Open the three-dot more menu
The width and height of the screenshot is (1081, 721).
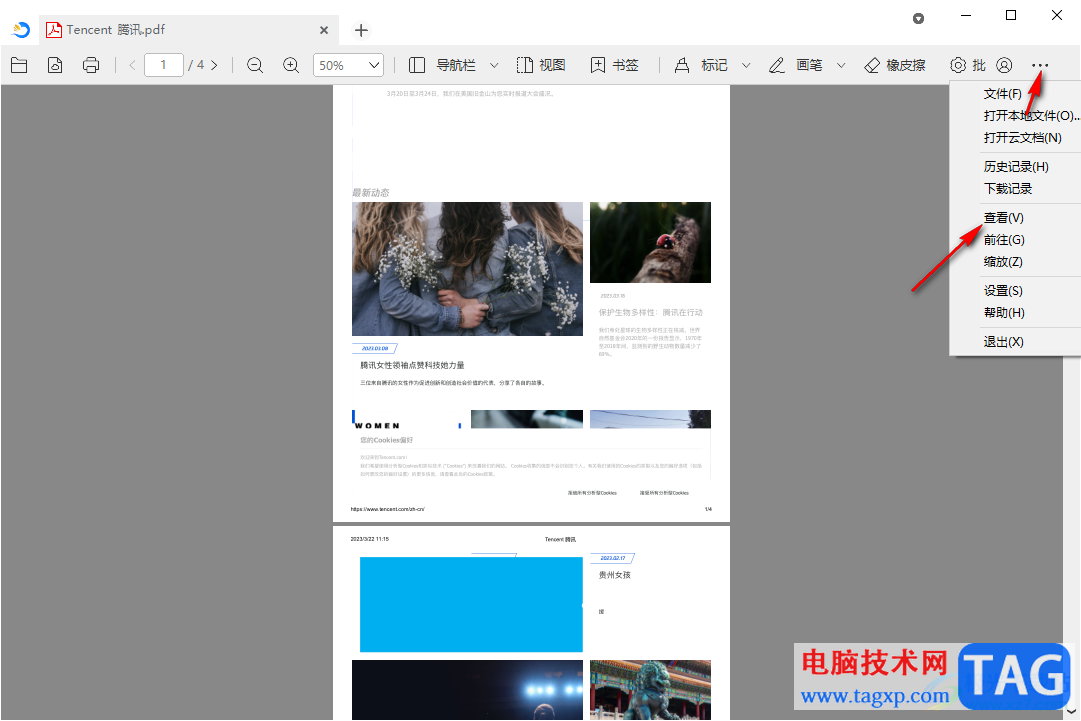coord(1040,65)
